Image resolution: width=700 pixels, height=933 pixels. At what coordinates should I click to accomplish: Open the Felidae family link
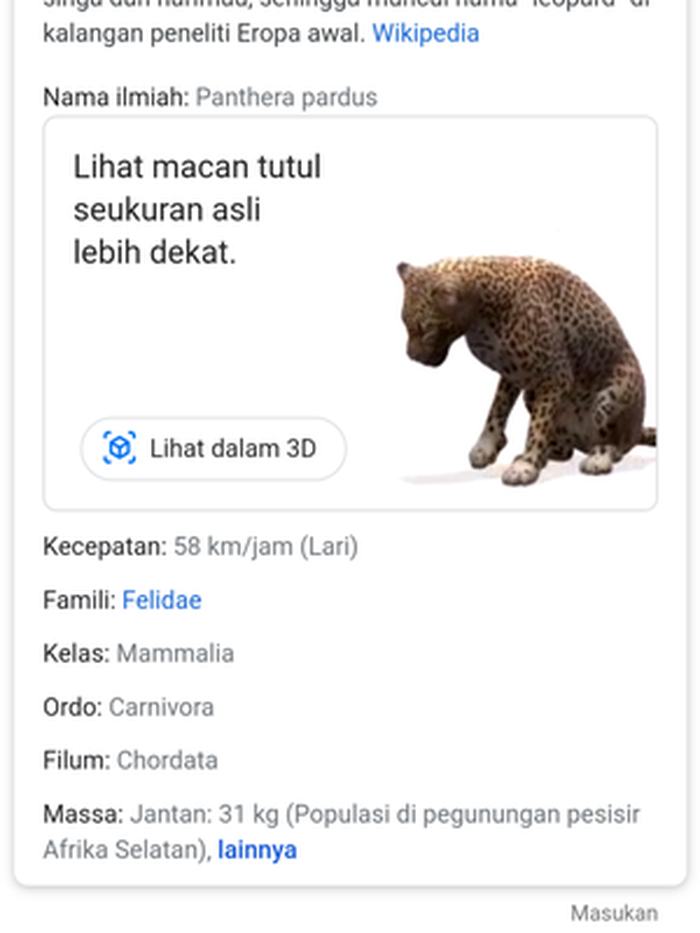pyautogui.click(x=162, y=600)
